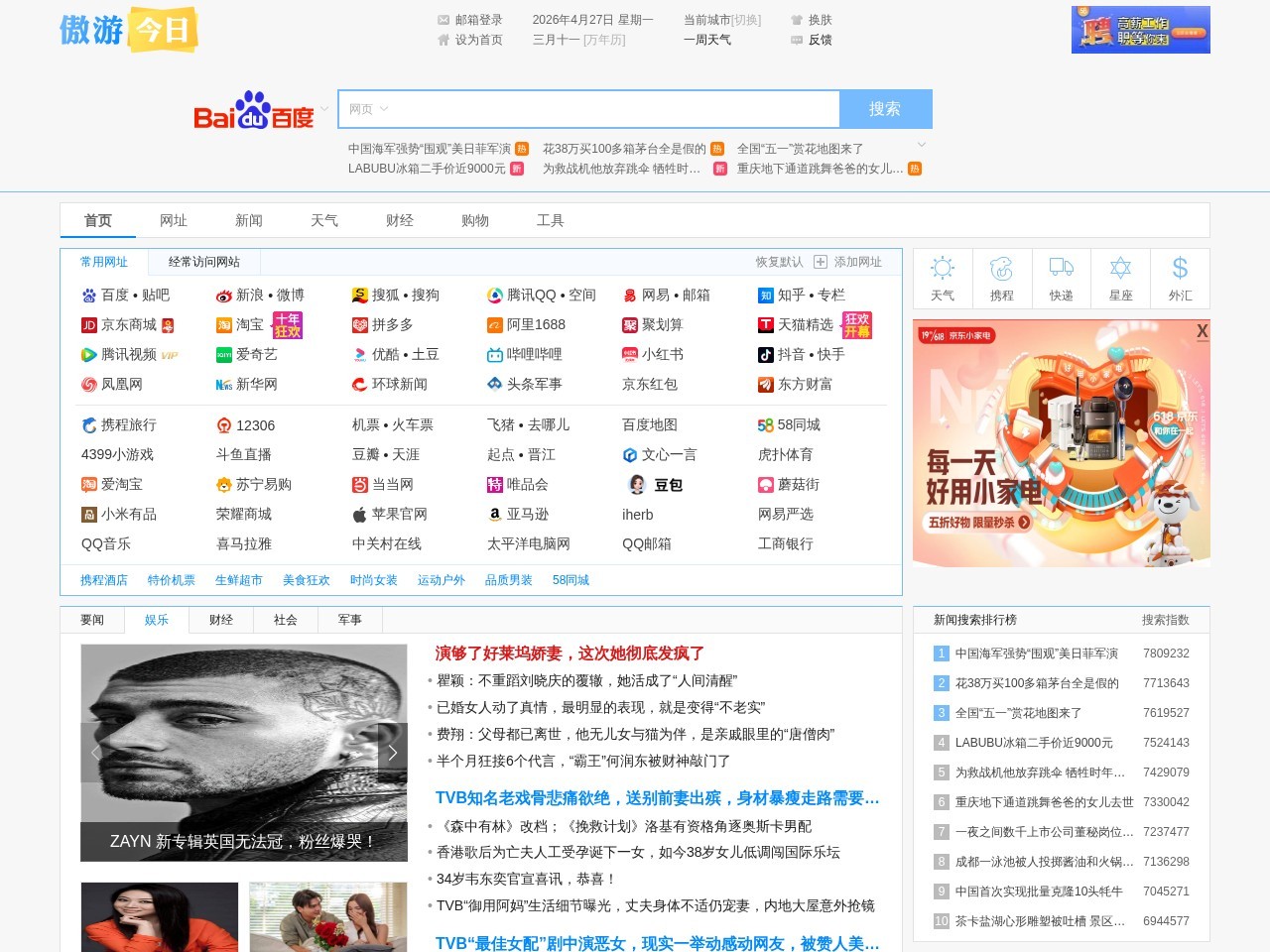This screenshot has height=952, width=1270.
Task: Switch to the 新闻 navigation tab
Action: [249, 220]
